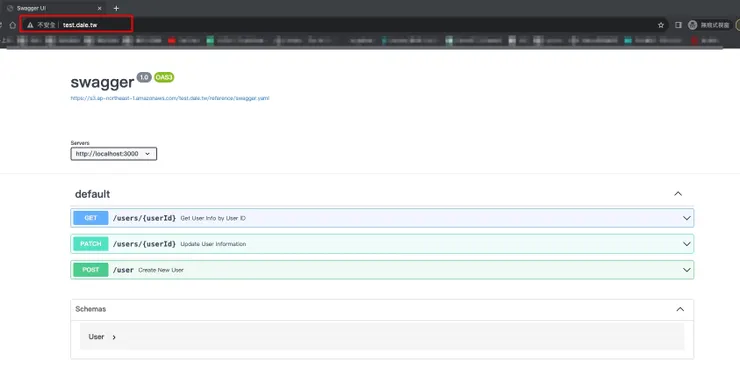Click the swagger title text
Screen dimensions: 740x369
click(x=102, y=83)
